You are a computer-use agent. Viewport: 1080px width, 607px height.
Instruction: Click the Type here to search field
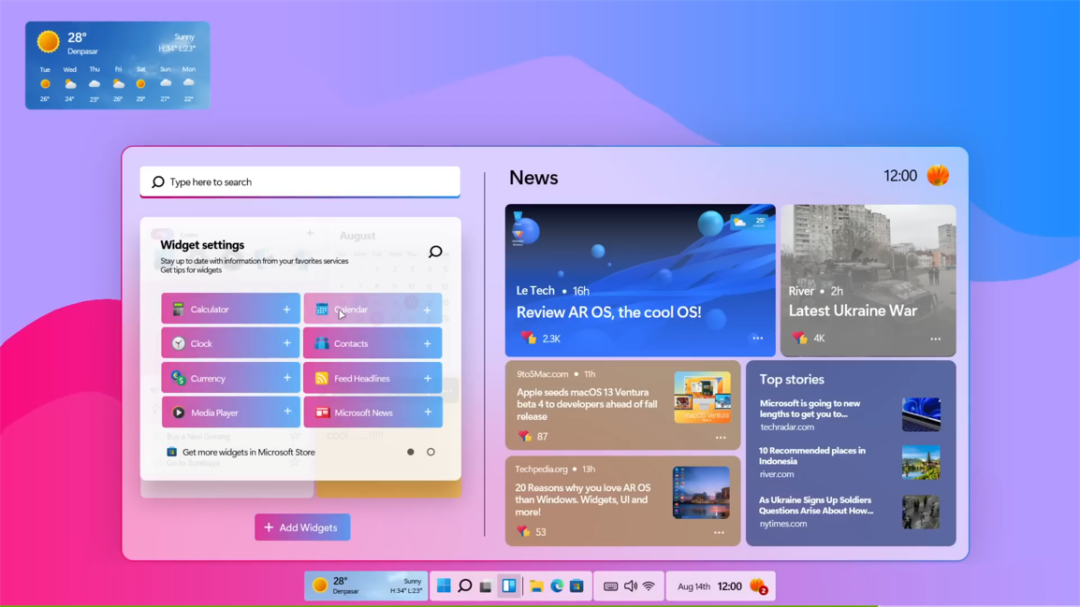click(300, 182)
